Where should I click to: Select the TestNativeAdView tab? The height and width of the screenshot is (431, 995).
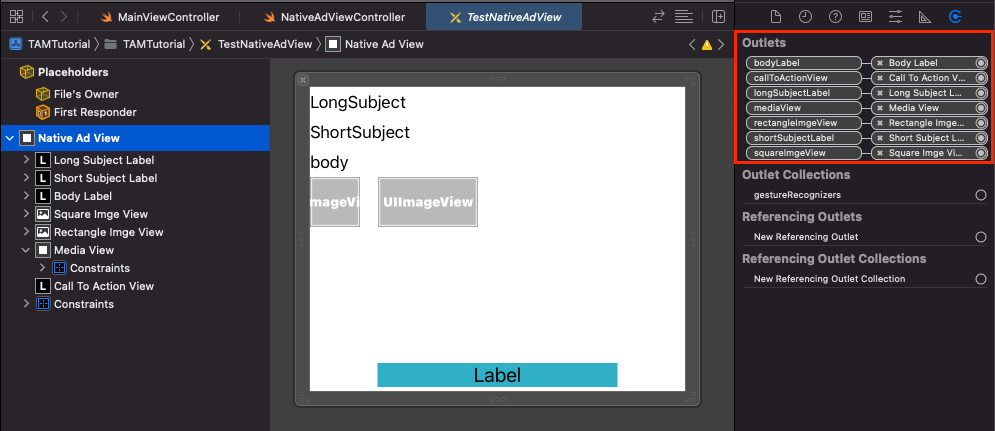[505, 17]
